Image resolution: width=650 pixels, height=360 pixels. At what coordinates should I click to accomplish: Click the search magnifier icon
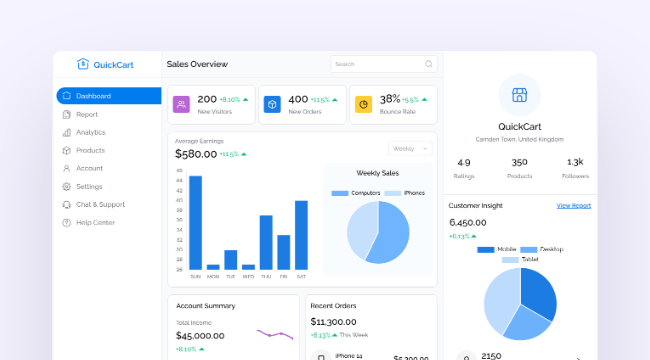tap(429, 64)
